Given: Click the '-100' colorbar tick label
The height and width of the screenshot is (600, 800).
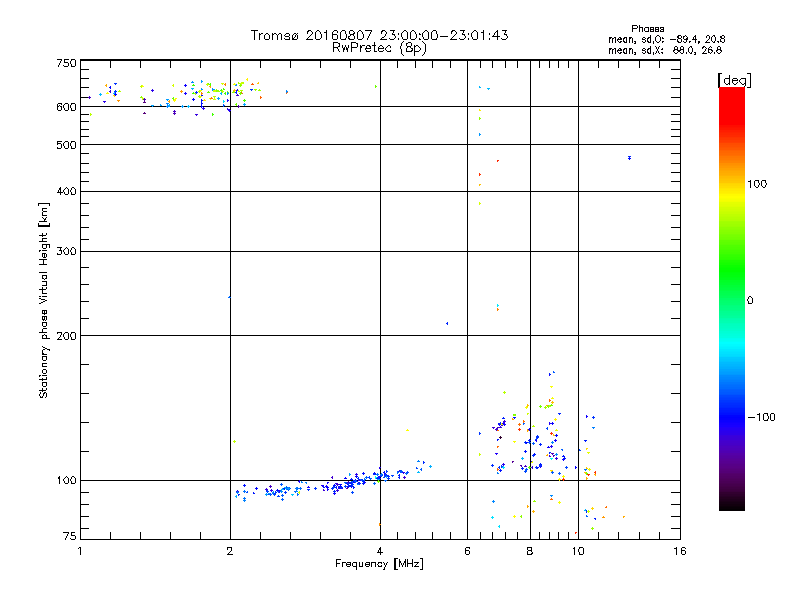Looking at the screenshot, I should pos(761,417).
